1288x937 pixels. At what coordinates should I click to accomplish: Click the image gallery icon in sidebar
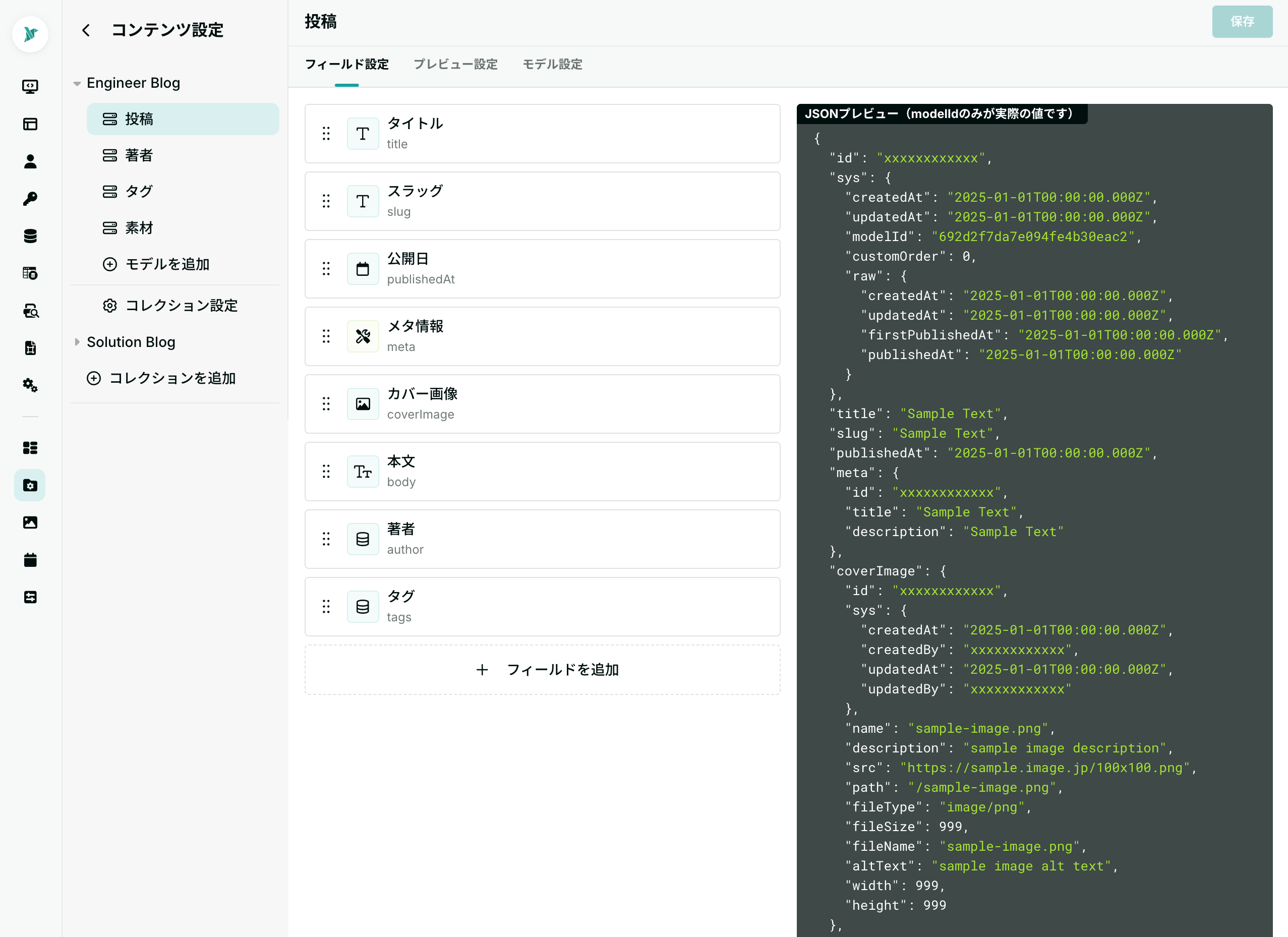tap(30, 522)
